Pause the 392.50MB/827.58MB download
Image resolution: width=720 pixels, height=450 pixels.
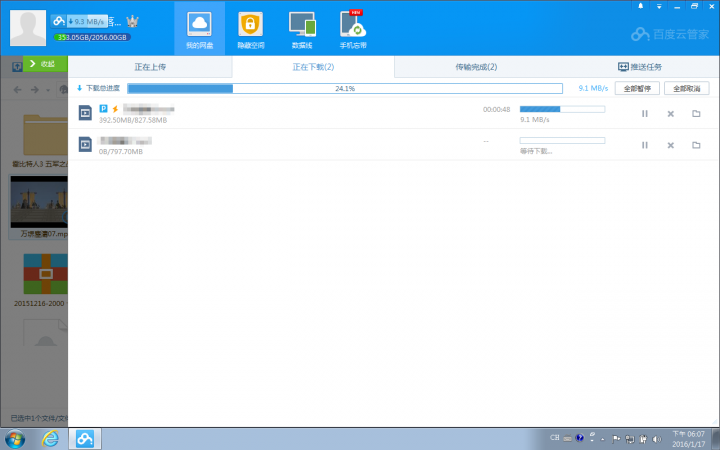[645, 113]
